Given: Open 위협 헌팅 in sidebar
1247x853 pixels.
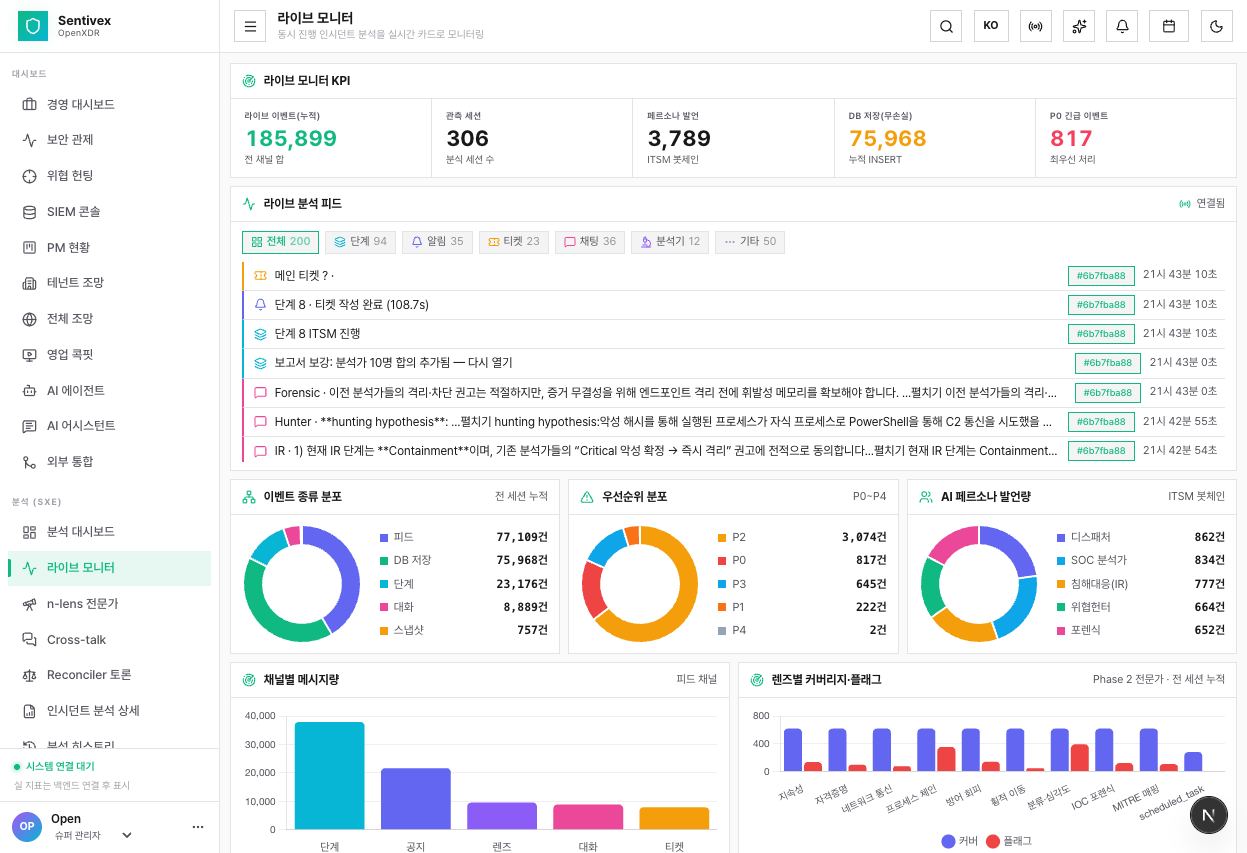Looking at the screenshot, I should (x=109, y=176).
